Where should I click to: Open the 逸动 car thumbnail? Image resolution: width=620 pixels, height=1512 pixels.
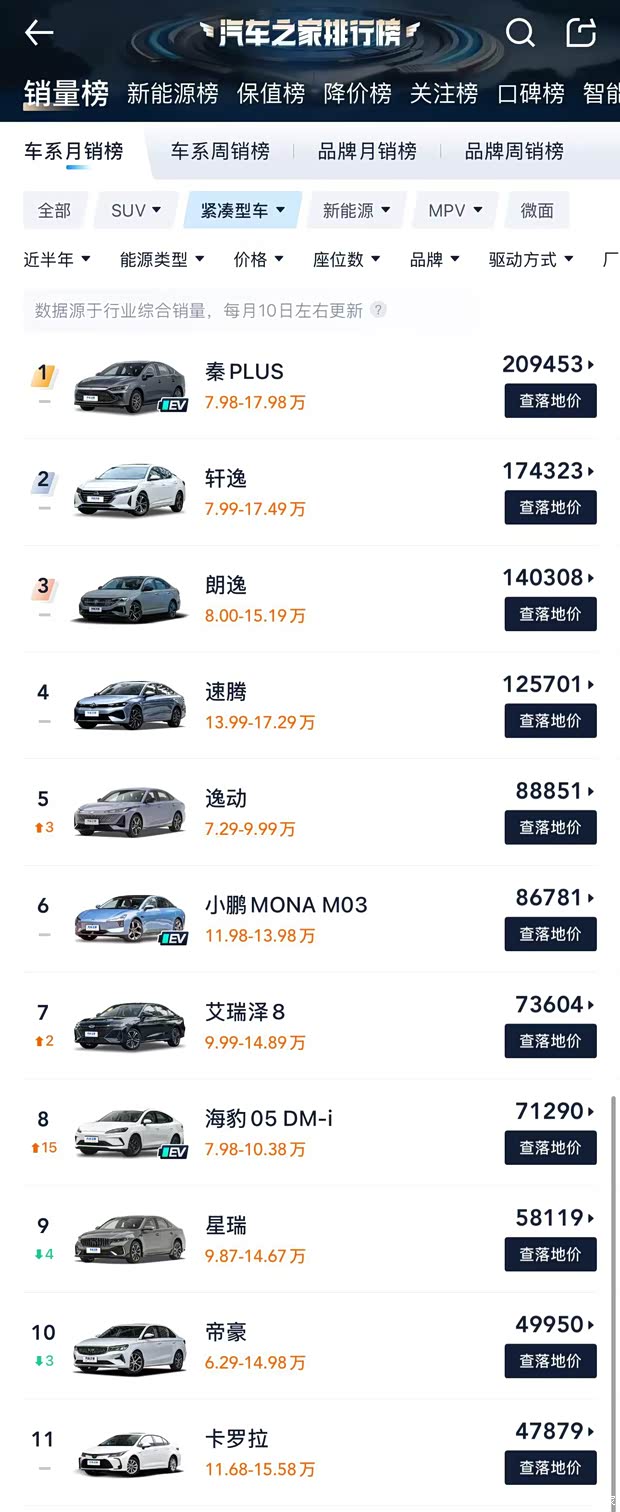tap(129, 811)
